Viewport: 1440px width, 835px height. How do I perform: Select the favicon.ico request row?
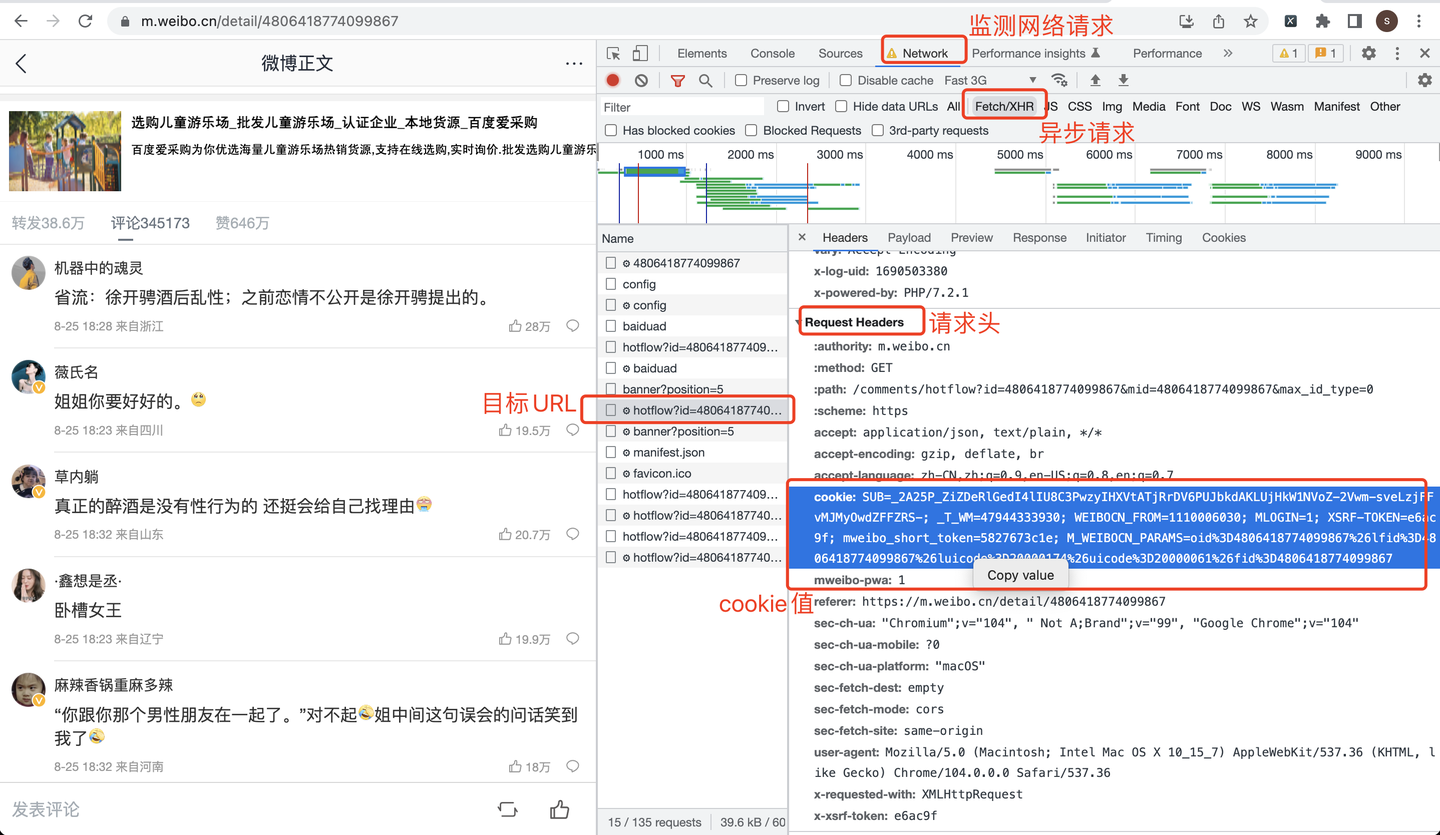[x=692, y=473]
